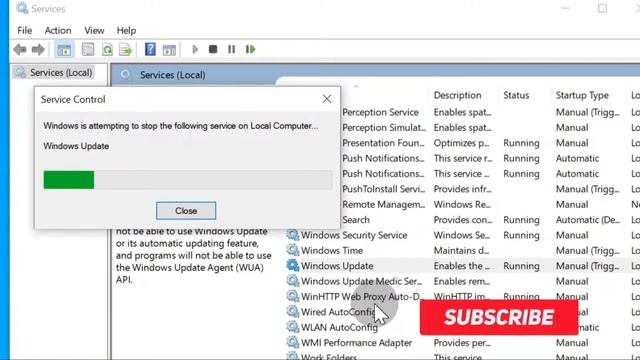Select the Perception Service row name
Screen dimensions: 640x360
coord(380,112)
